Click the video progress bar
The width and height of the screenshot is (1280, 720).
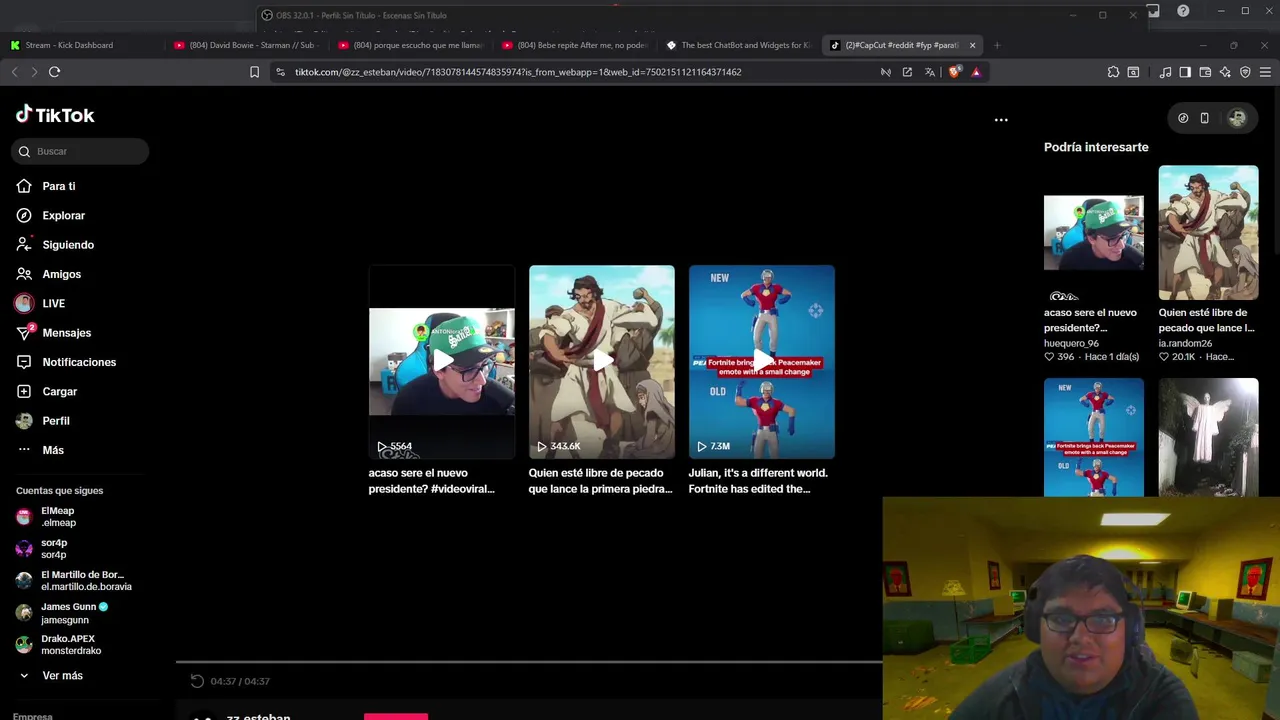[529, 662]
